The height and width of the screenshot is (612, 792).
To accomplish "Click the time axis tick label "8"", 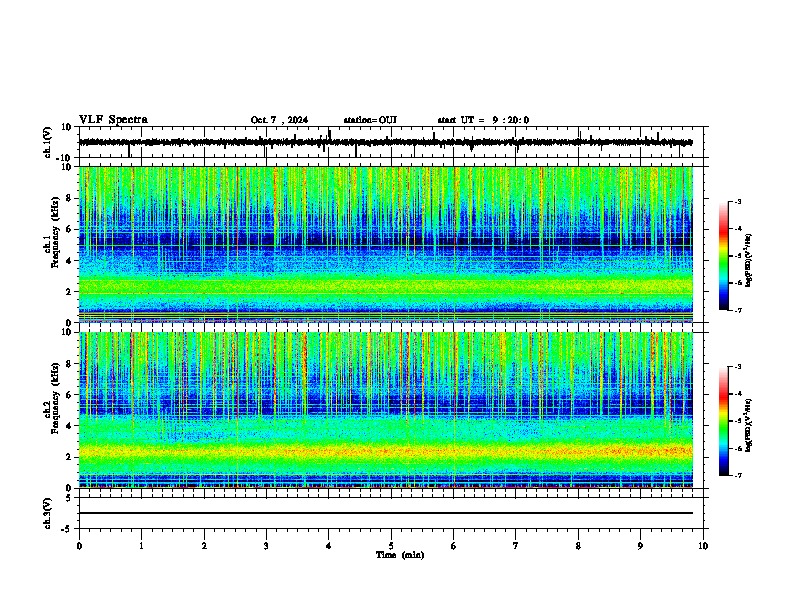I will click(578, 546).
